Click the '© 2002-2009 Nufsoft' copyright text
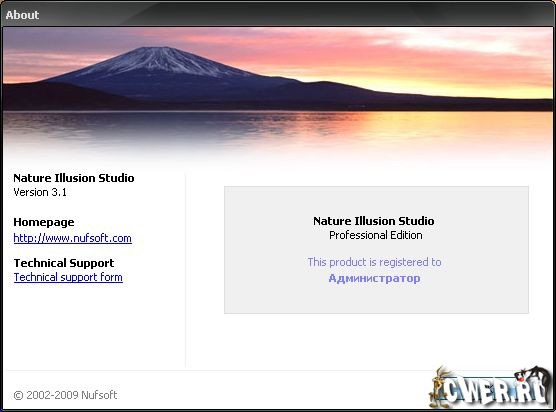 (x=65, y=395)
